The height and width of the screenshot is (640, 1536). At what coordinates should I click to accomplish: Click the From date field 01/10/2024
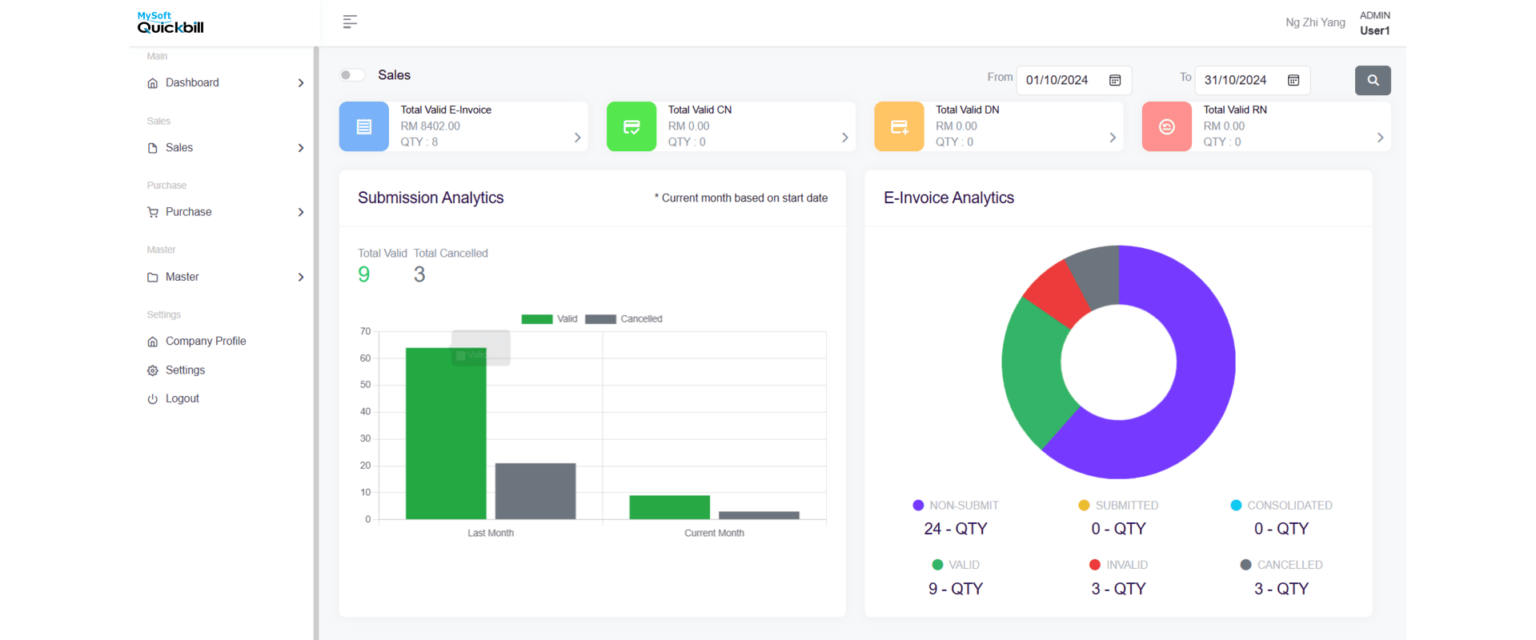tap(1074, 80)
